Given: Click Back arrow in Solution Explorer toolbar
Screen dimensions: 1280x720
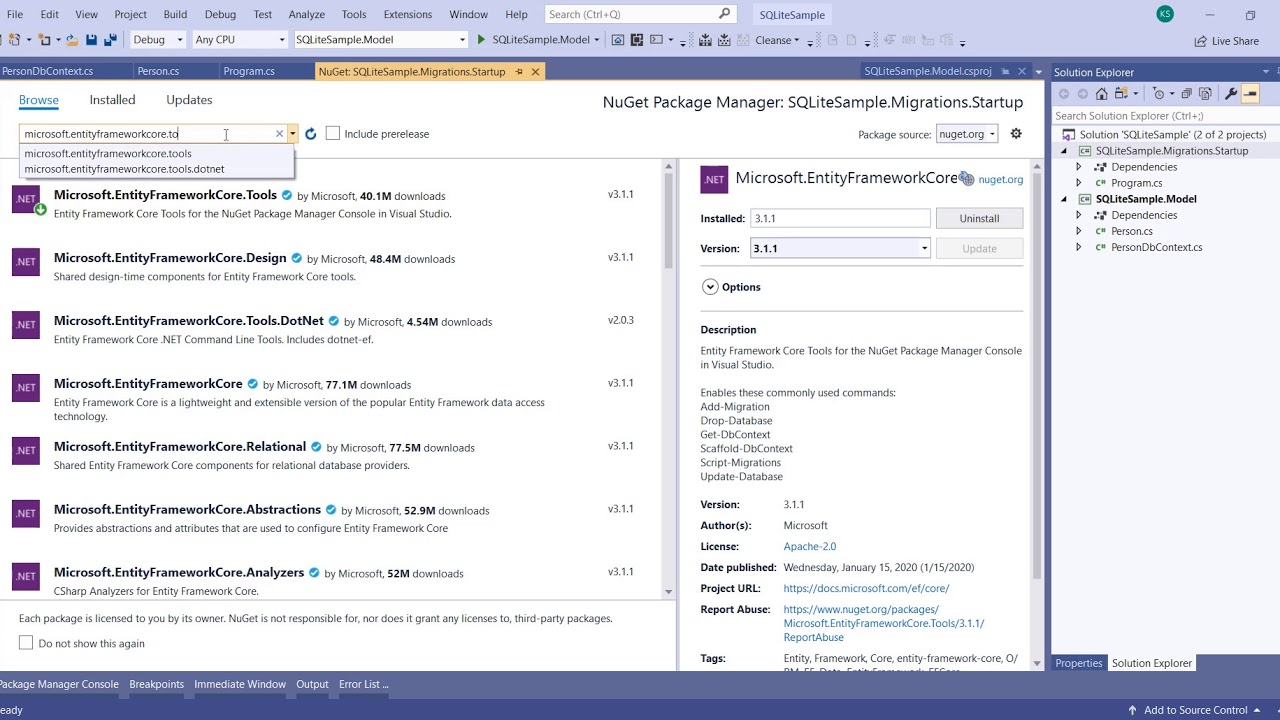Looking at the screenshot, I should pos(1064,94).
